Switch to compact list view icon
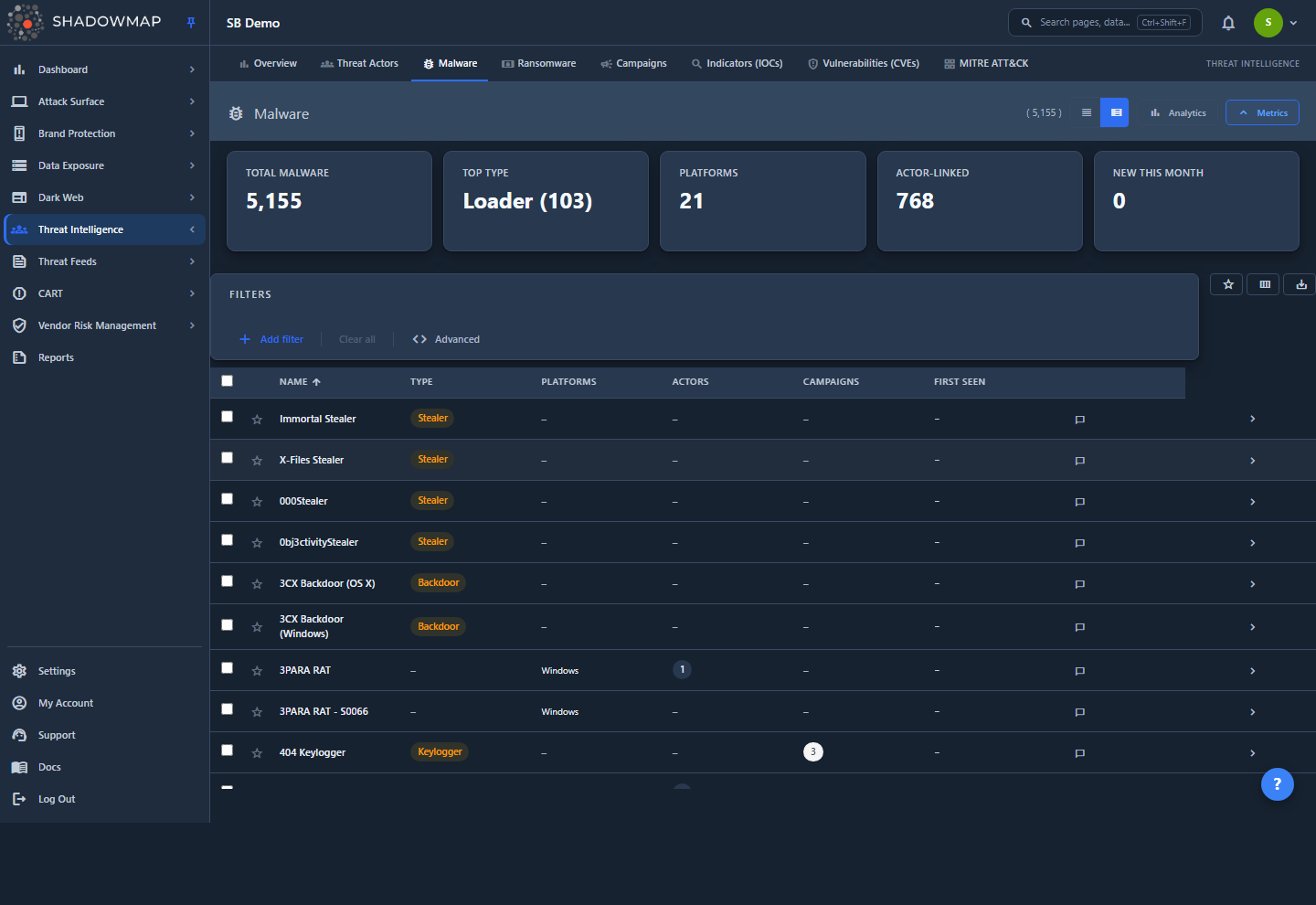This screenshot has width=1316, height=905. (x=1087, y=112)
